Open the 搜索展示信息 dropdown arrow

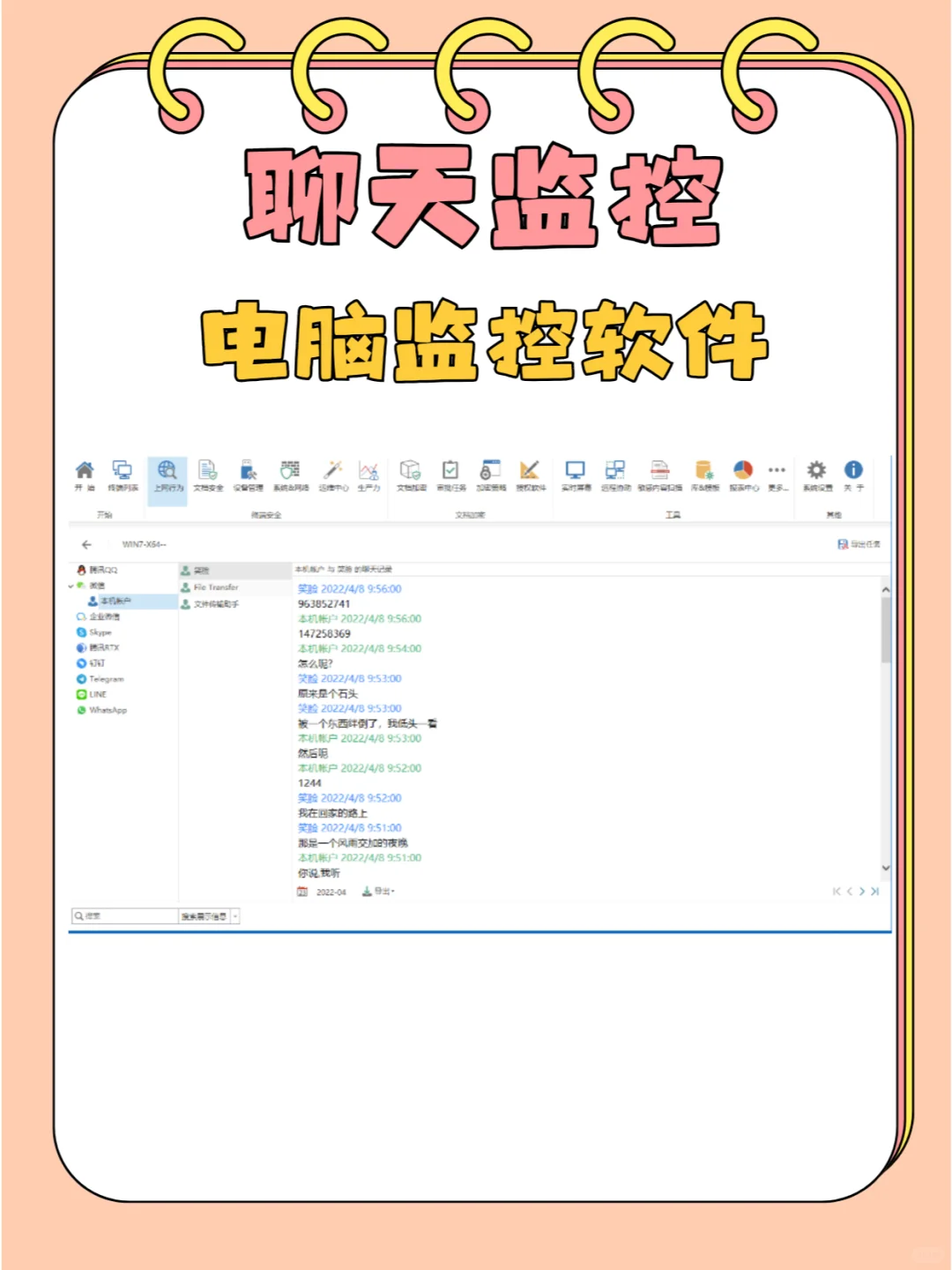point(234,915)
